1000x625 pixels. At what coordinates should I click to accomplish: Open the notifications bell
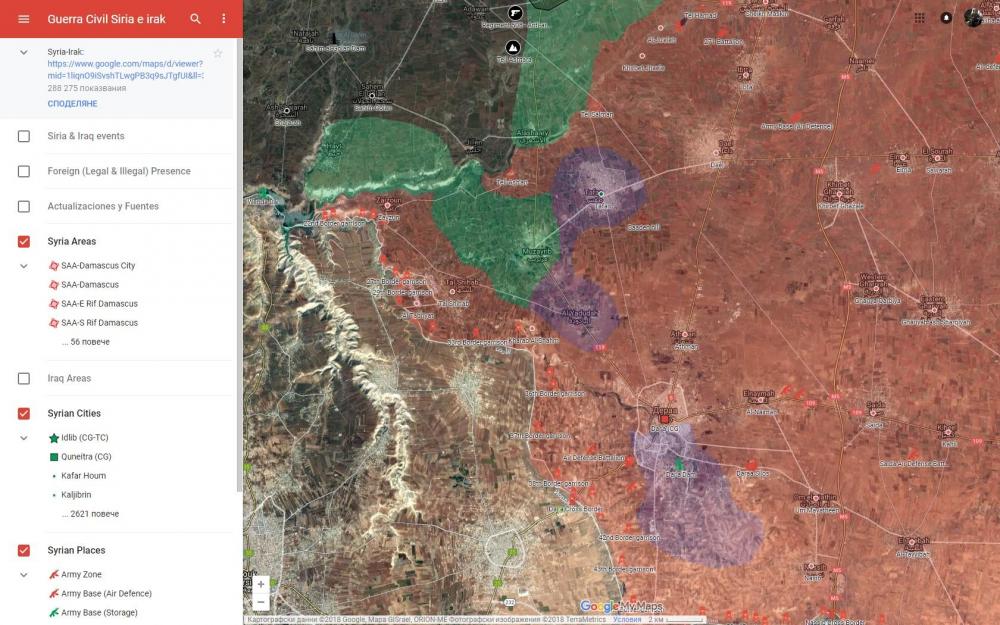(x=946, y=18)
